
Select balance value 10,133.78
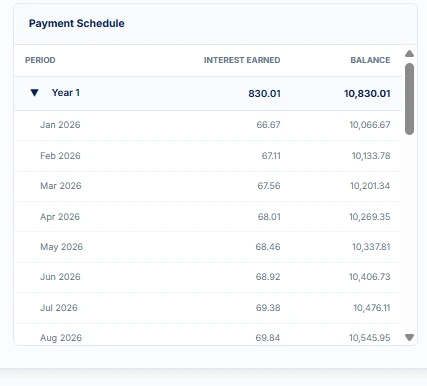click(371, 156)
